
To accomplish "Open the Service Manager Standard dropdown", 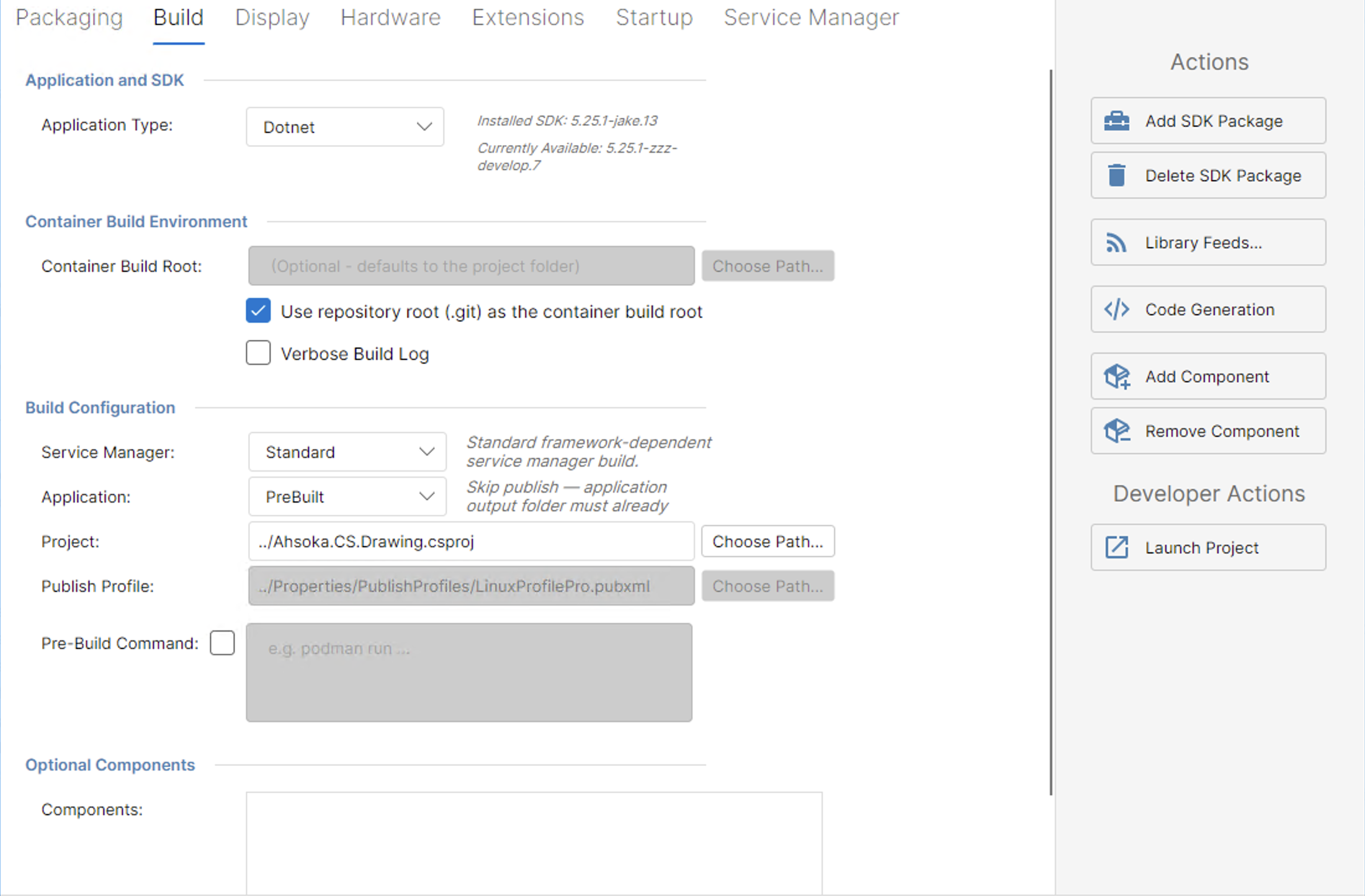I will 347,452.
